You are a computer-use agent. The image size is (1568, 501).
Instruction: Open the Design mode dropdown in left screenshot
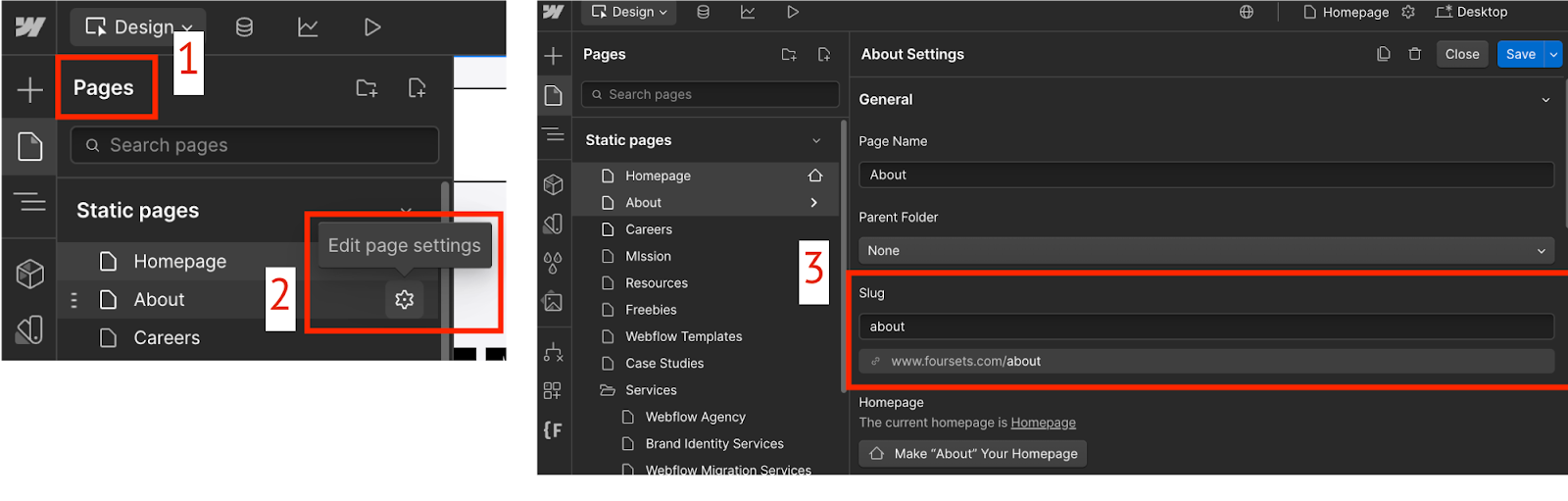point(138,27)
